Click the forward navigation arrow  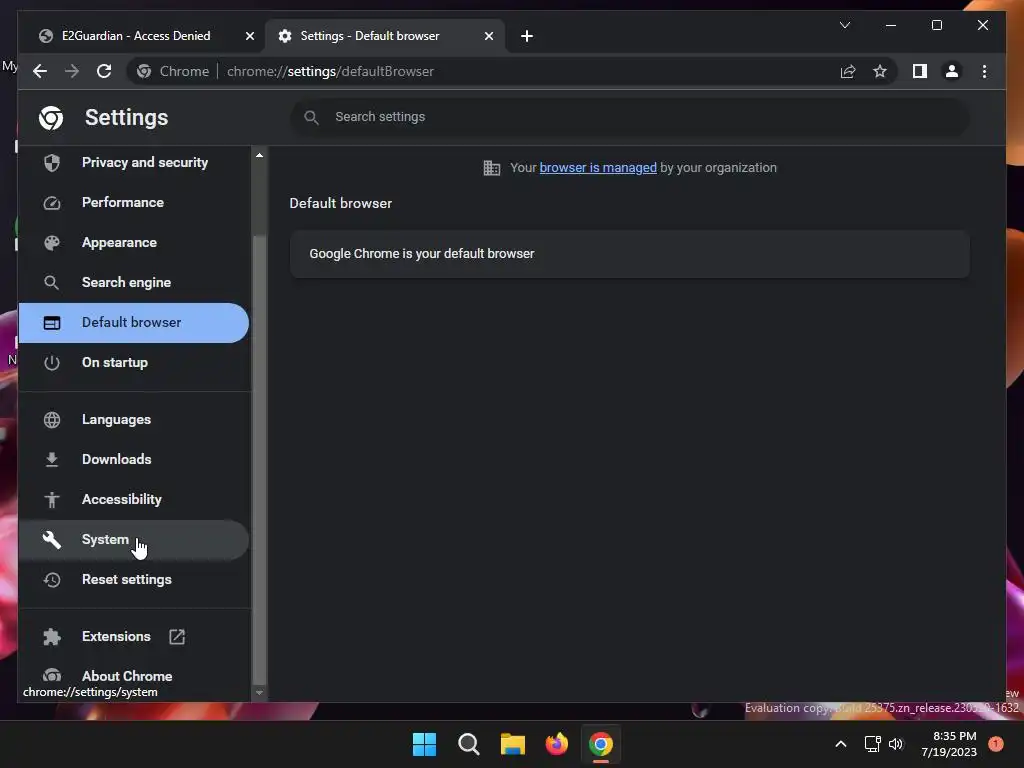[72, 71]
